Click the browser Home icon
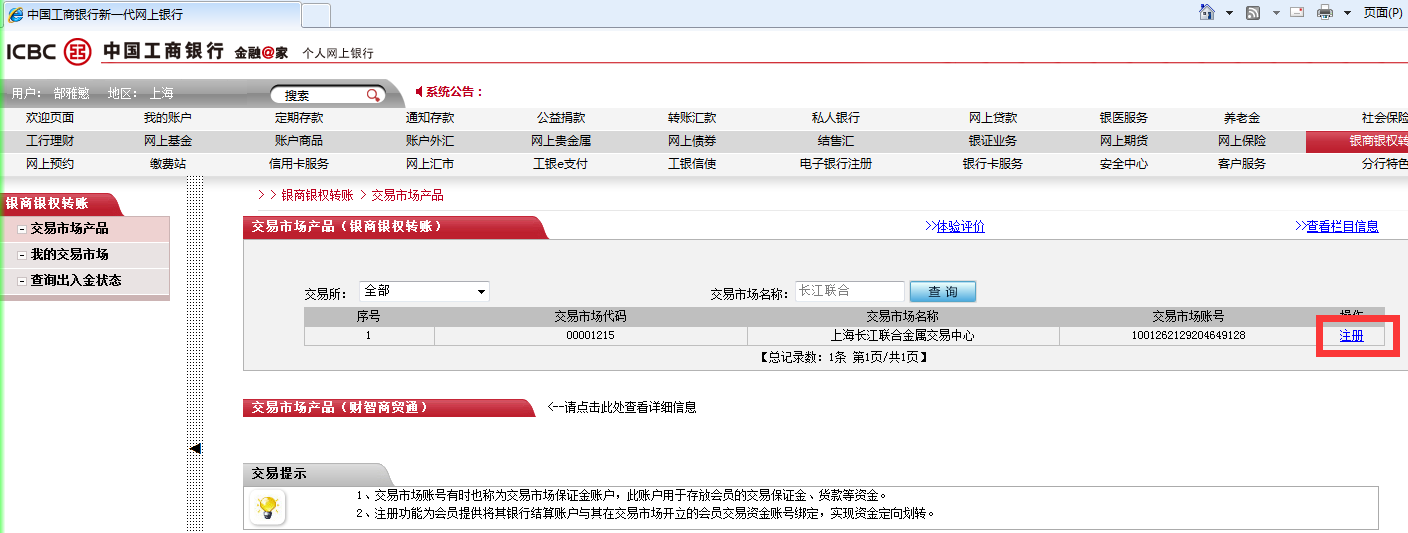The height and width of the screenshot is (533, 1408). (x=1207, y=12)
